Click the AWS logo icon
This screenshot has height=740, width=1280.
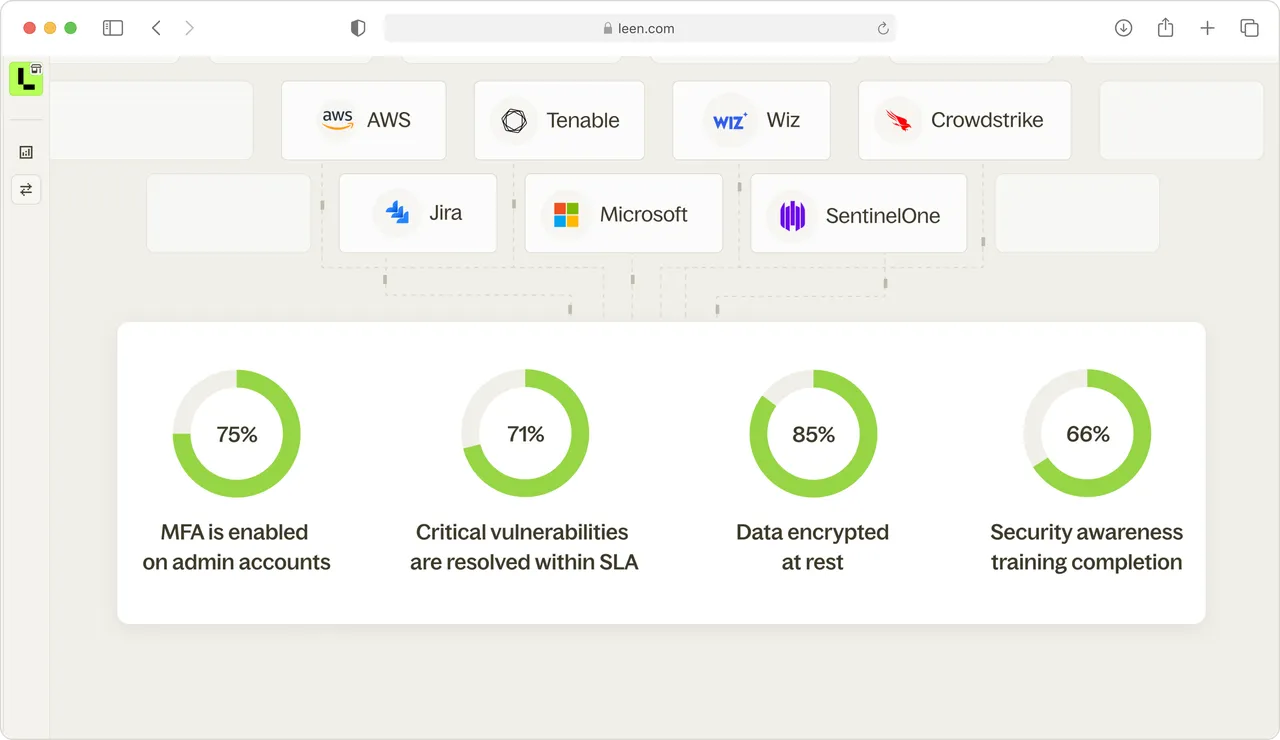pos(337,120)
